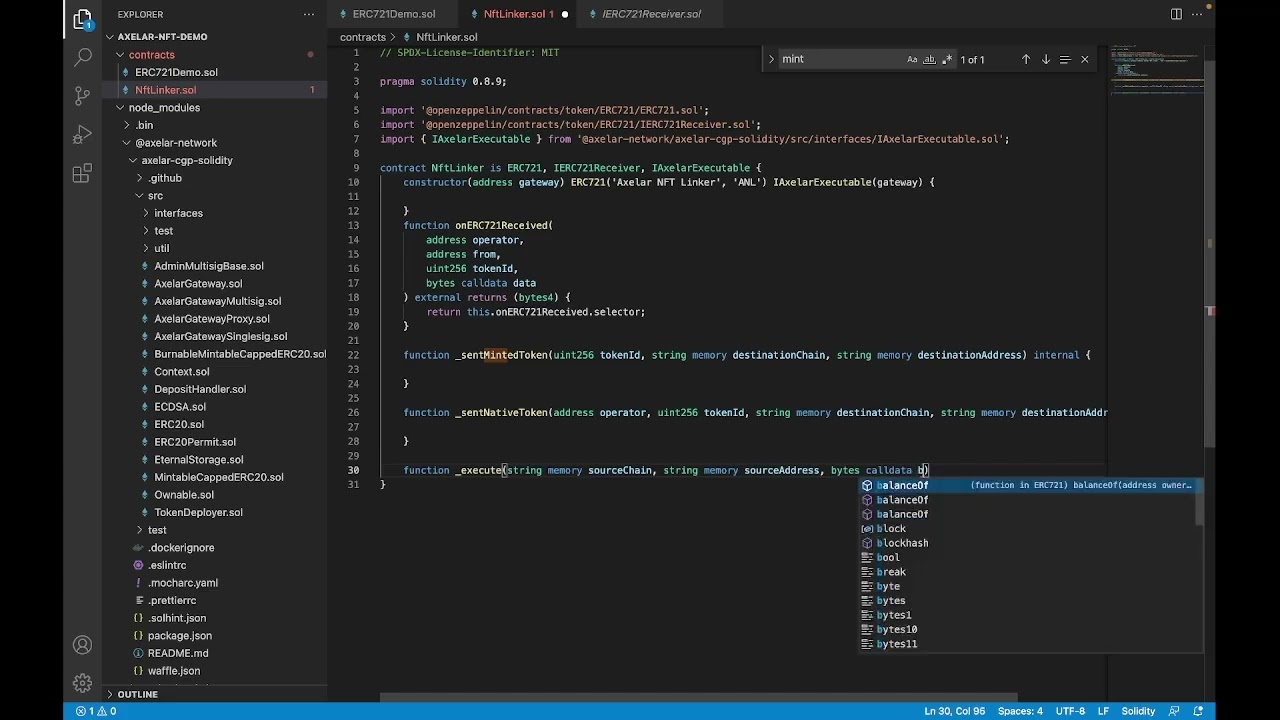Toggle Use Regular Expression in find widget
The height and width of the screenshot is (720, 1280).
(x=946, y=60)
